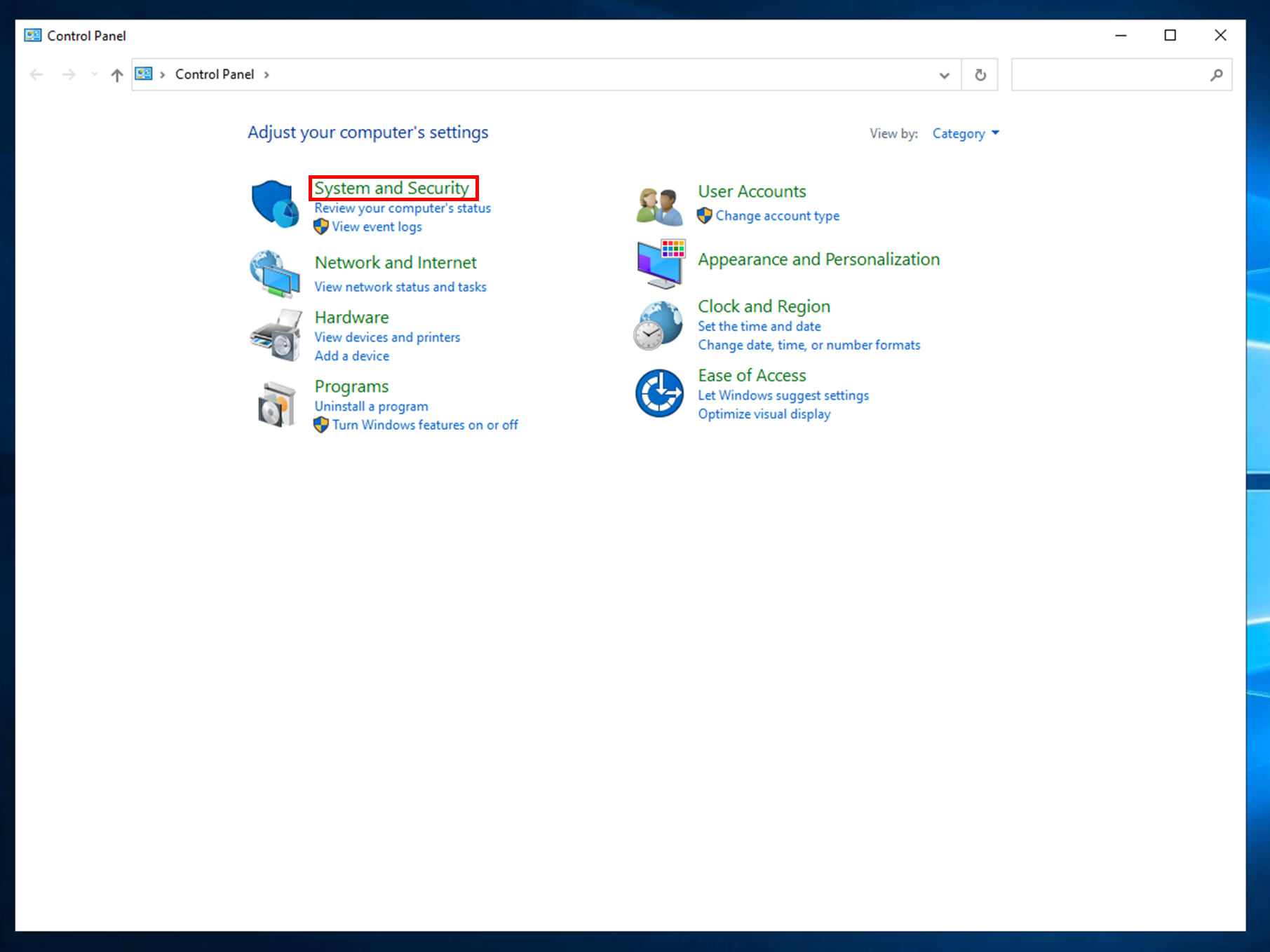Open the Hardware category
This screenshot has height=952, width=1270.
(x=351, y=317)
